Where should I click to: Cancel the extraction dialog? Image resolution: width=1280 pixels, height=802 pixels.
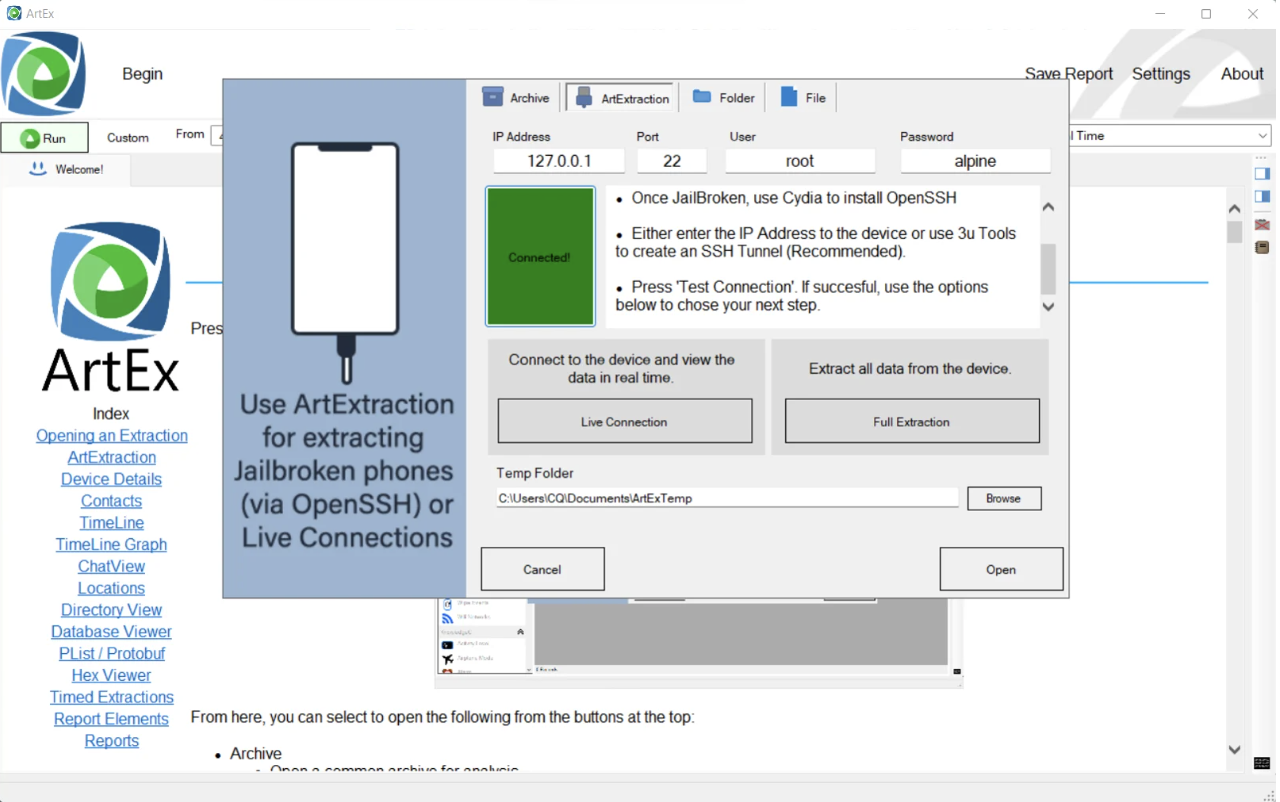tap(542, 569)
